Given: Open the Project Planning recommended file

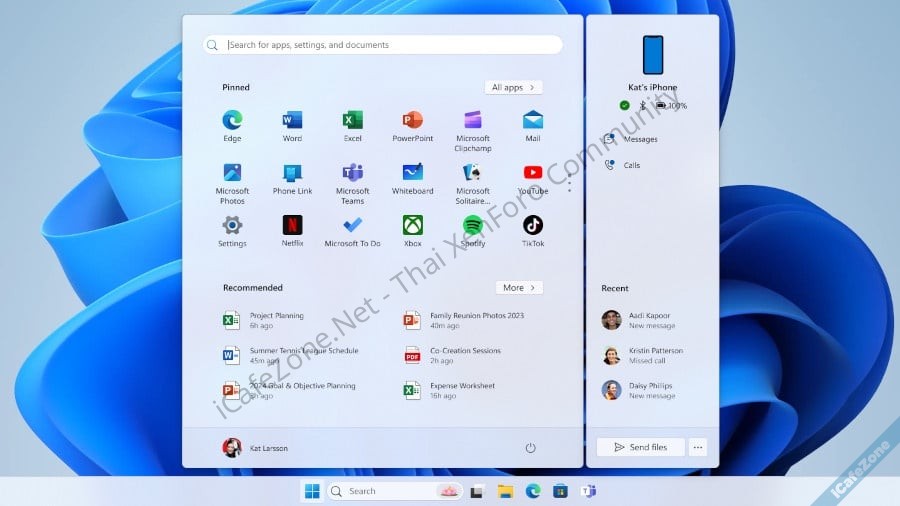Looking at the screenshot, I should 276,320.
